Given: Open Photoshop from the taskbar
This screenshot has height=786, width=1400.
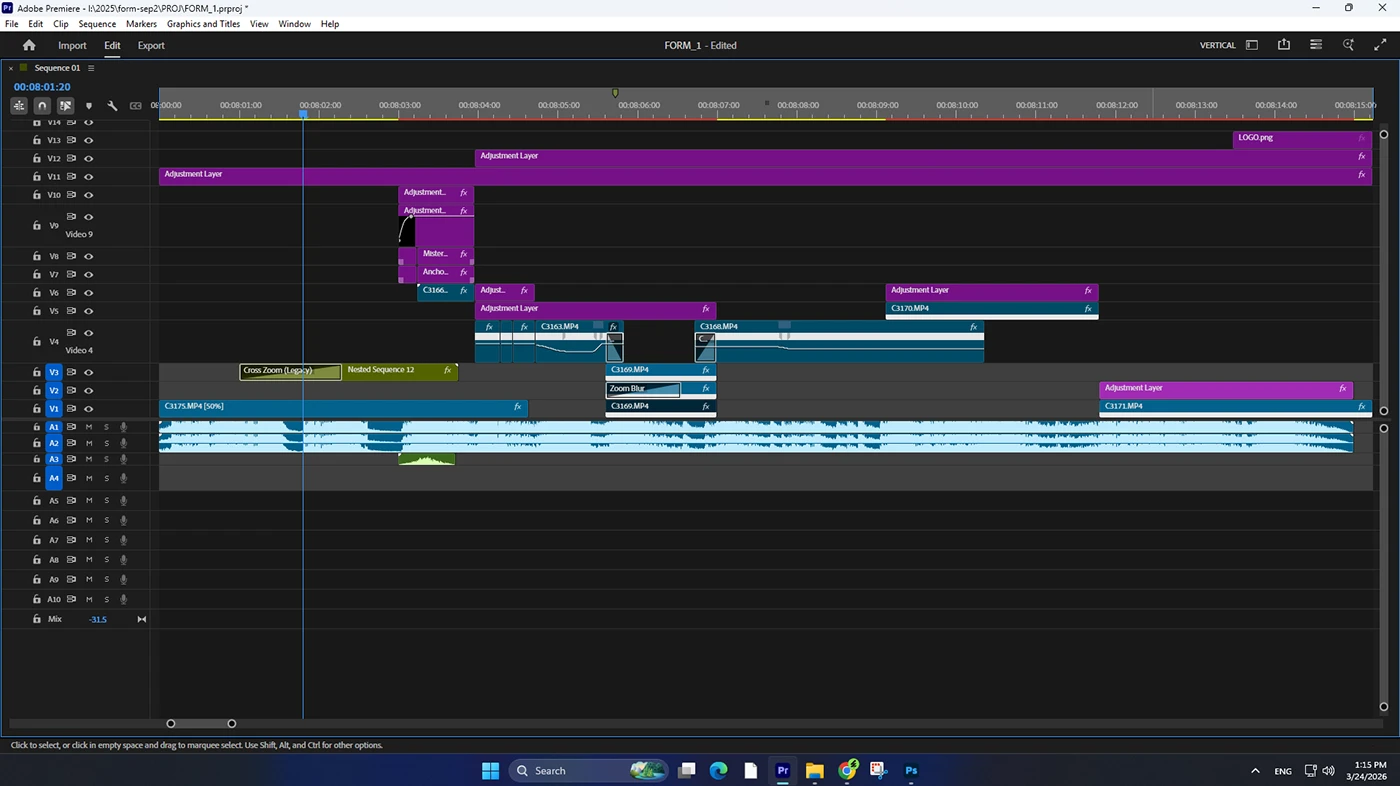Looking at the screenshot, I should point(911,771).
